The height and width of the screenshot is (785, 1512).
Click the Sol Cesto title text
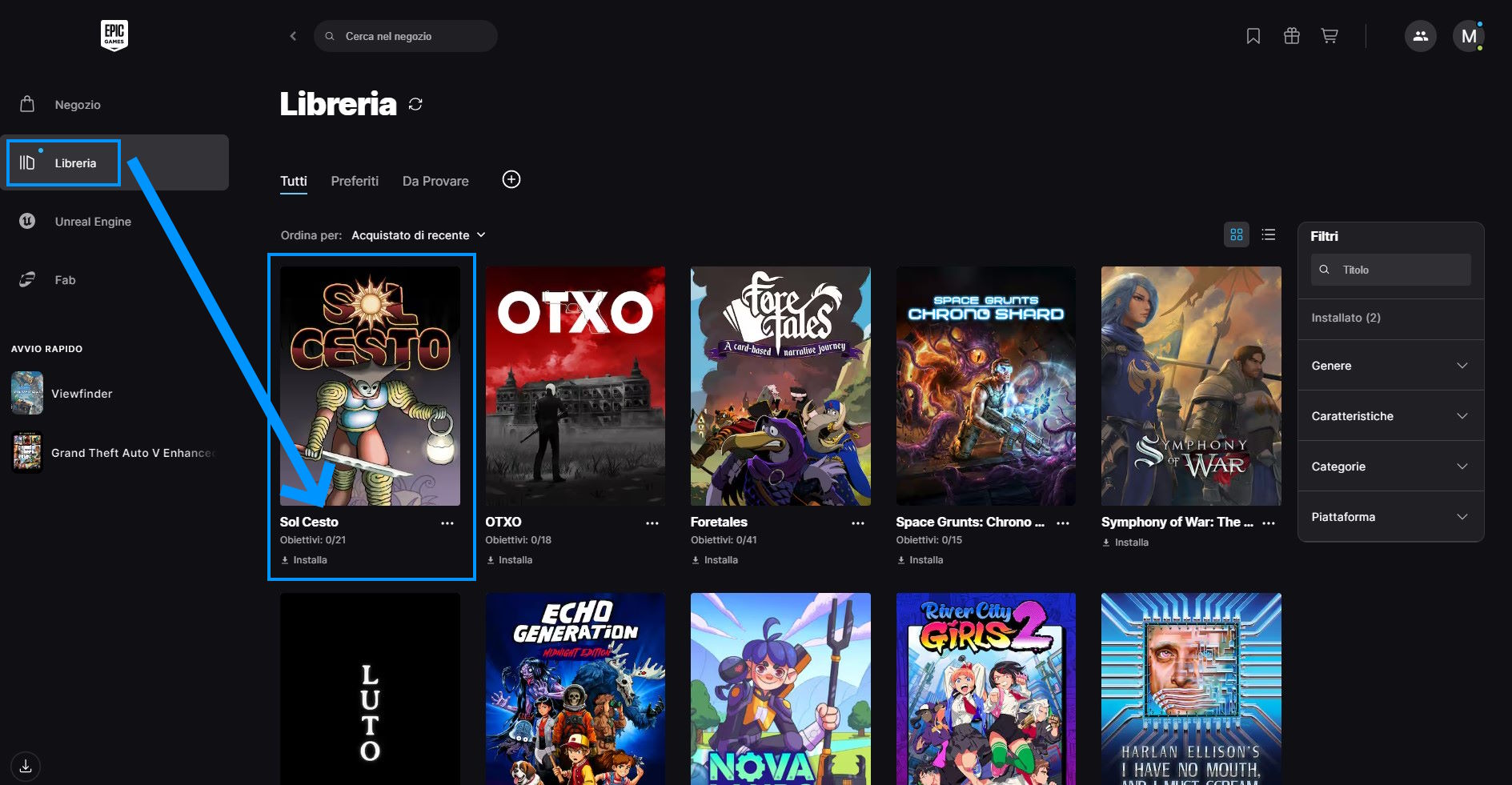pyautogui.click(x=309, y=522)
